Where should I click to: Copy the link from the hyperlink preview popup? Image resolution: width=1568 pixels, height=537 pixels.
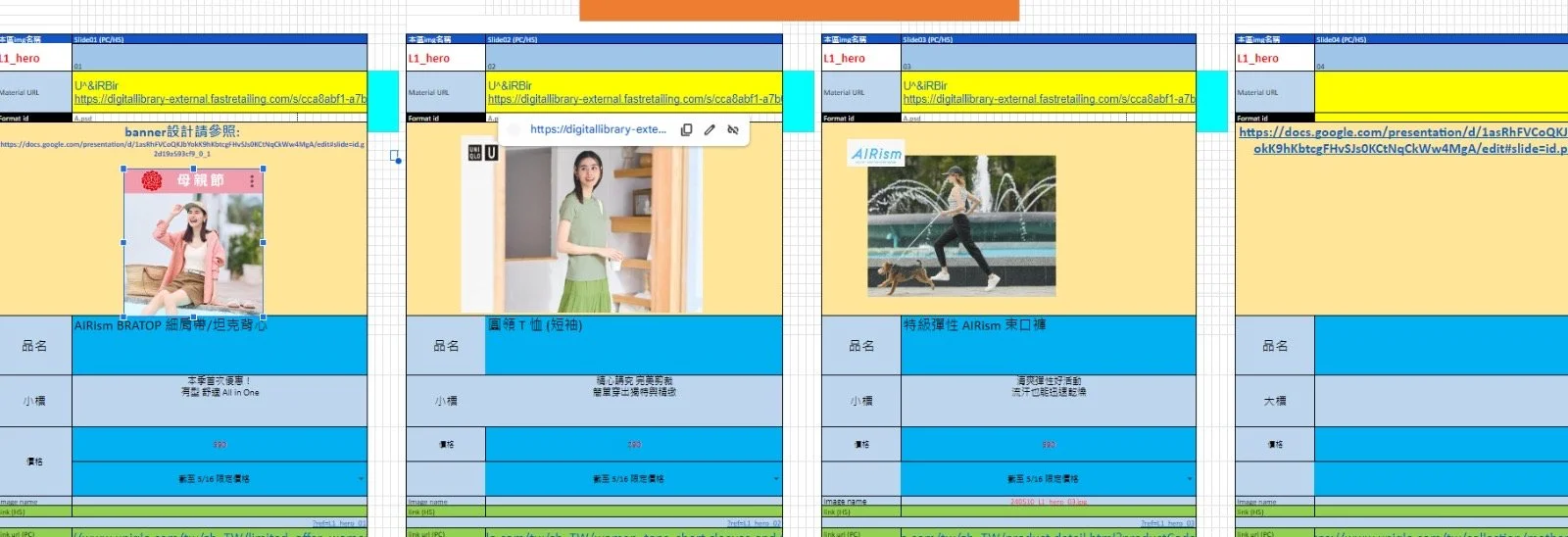(687, 129)
